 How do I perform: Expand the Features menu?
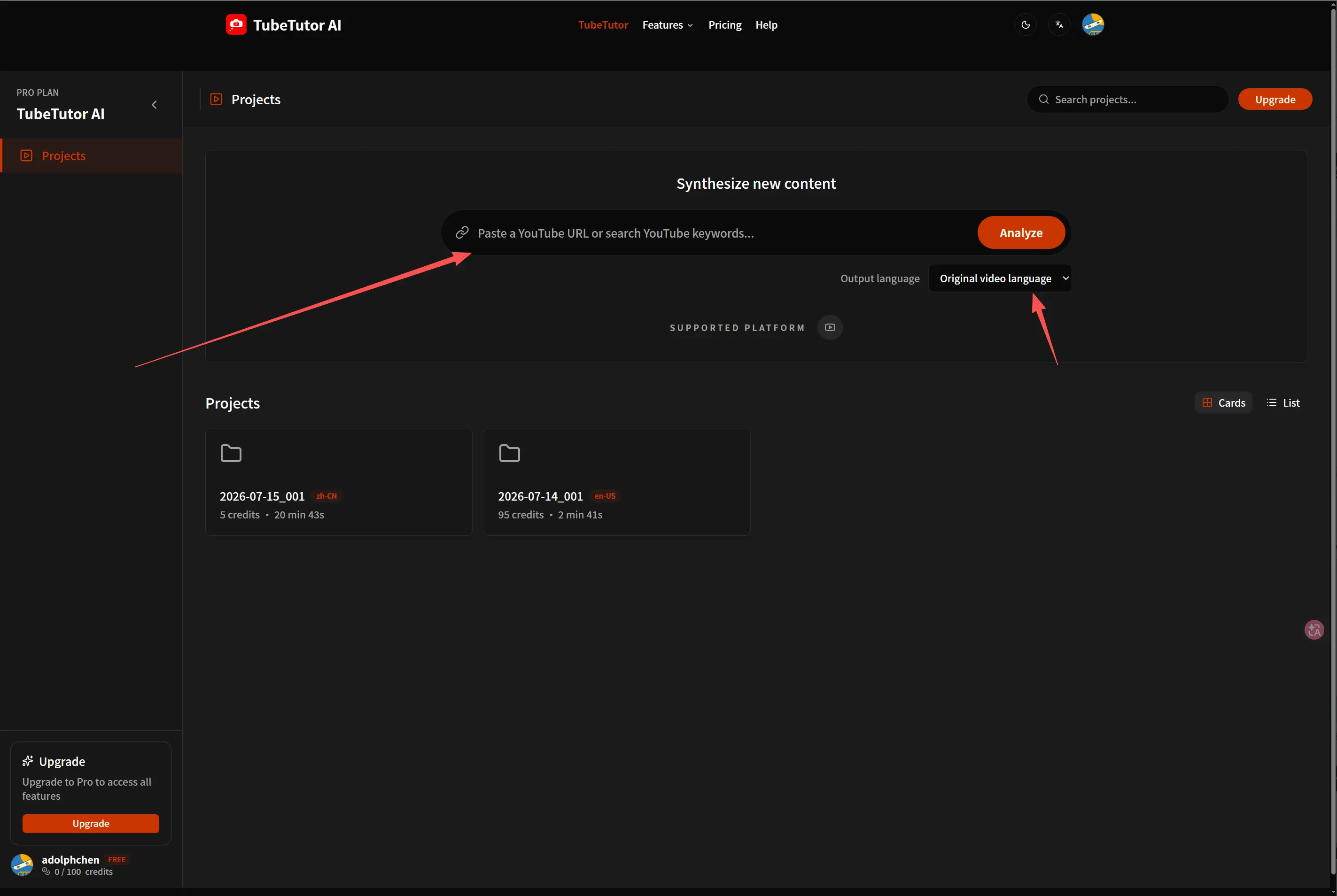(668, 25)
